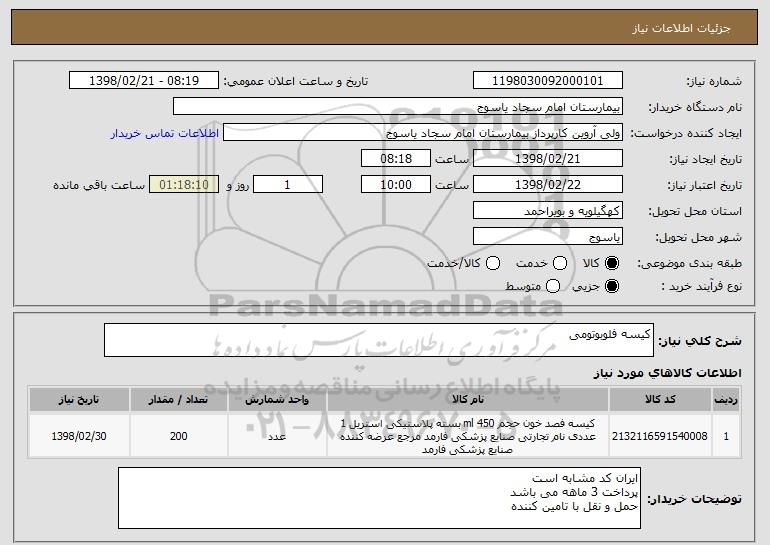Click the کد کالا column header
The width and height of the screenshot is (770, 545).
[x=660, y=400]
